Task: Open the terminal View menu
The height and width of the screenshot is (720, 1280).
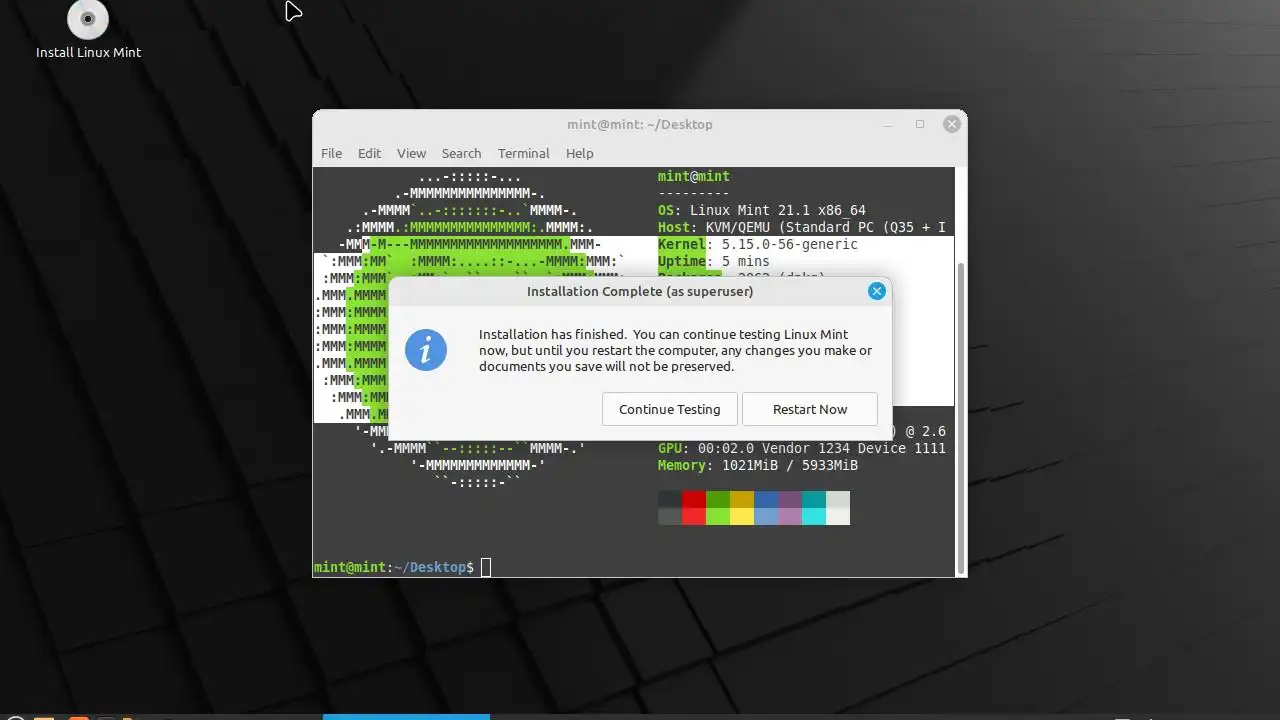Action: coord(411,153)
